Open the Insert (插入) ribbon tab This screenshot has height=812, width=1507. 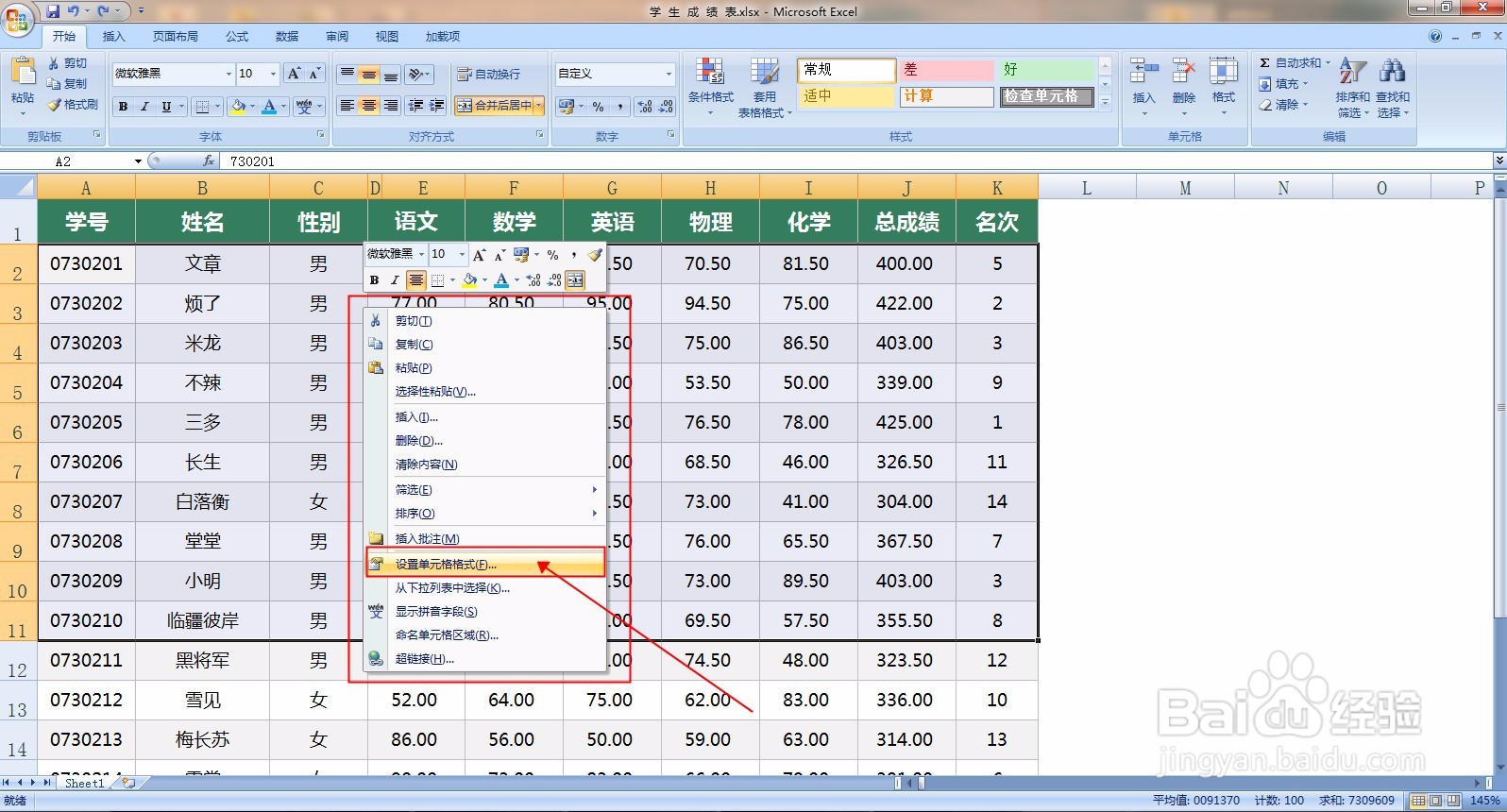pyautogui.click(x=113, y=37)
